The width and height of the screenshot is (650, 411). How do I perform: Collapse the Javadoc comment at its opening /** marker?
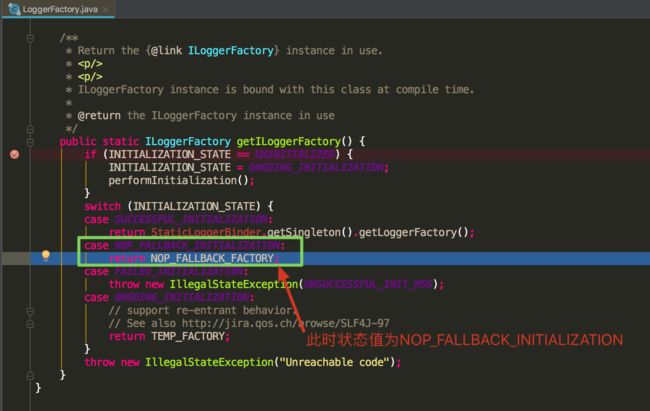coord(30,39)
